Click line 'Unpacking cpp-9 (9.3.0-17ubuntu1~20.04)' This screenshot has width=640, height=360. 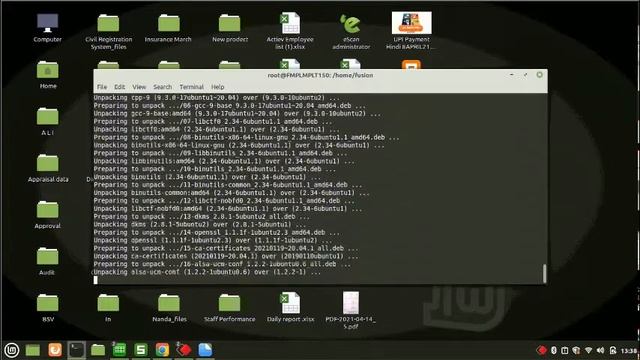216,98
